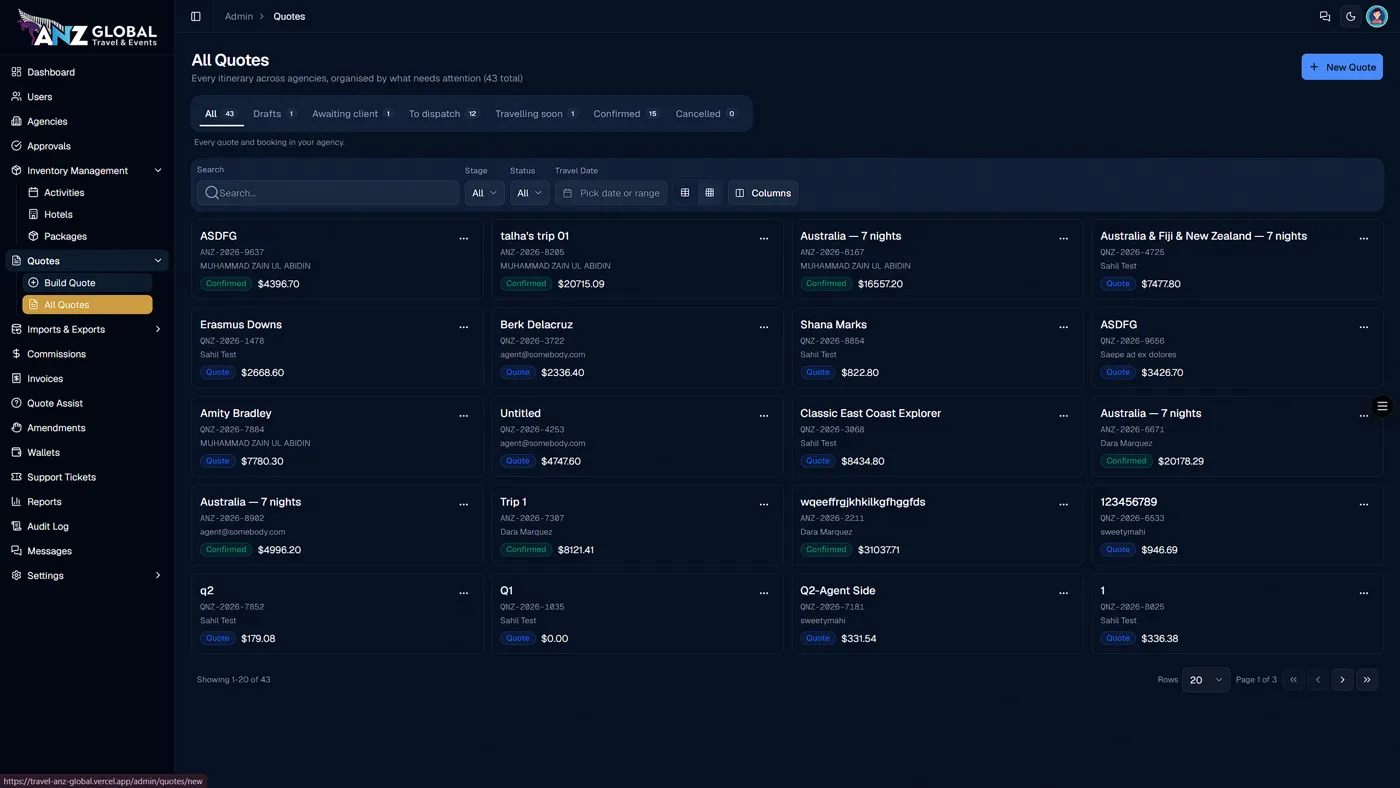The image size is (1400, 788).
Task: Toggle the sidebar collapse icon
Action: tap(195, 16)
